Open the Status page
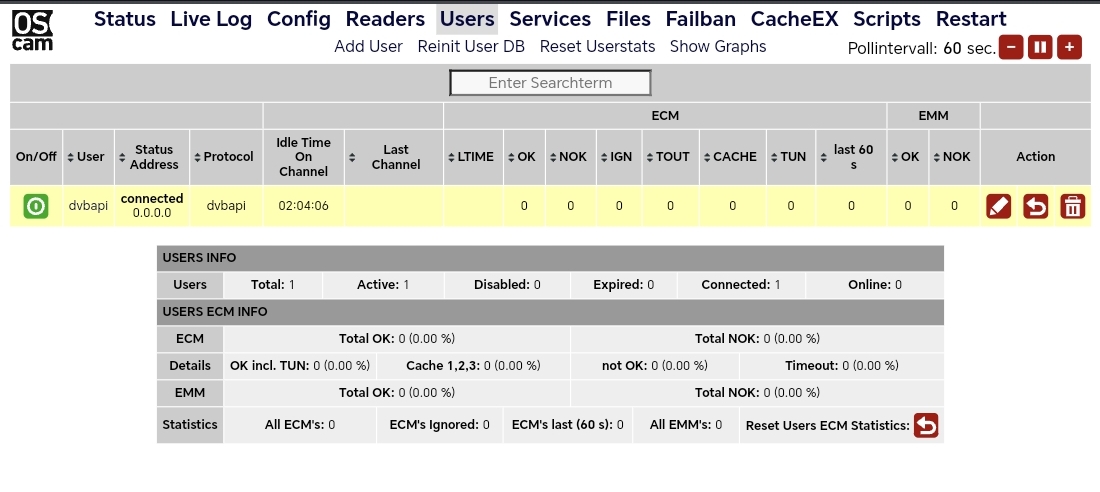 tap(125, 19)
